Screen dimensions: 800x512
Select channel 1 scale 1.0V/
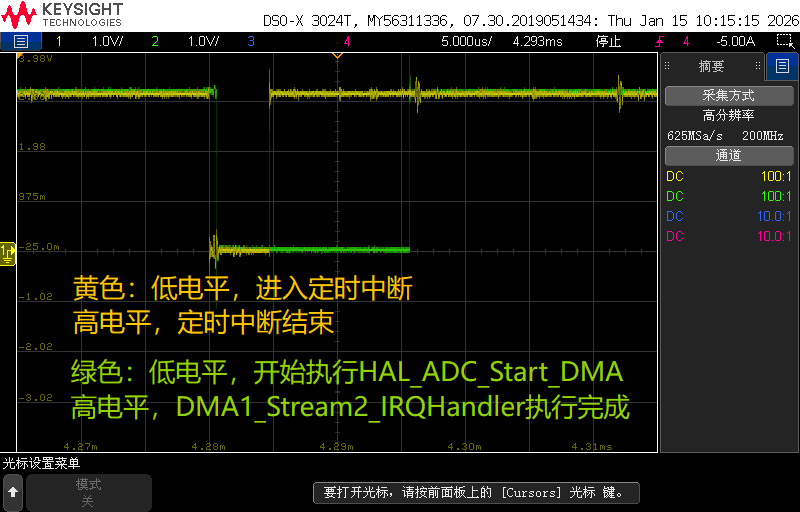pyautogui.click(x=107, y=41)
